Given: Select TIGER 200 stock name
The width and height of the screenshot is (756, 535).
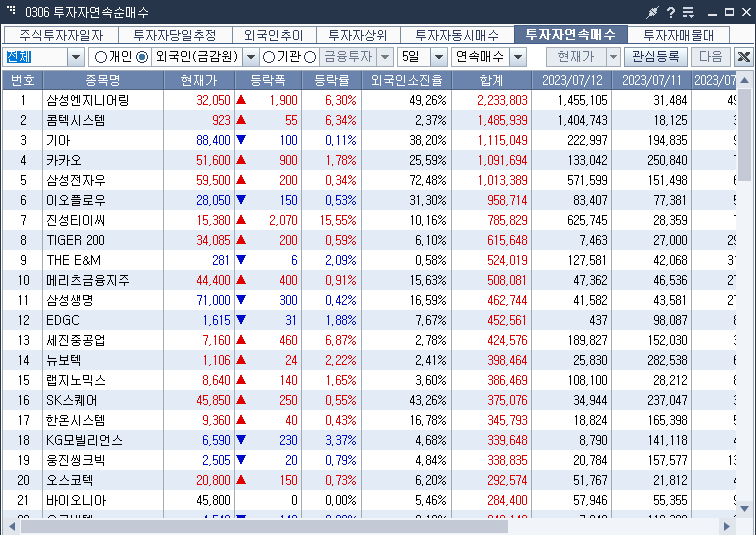Looking at the screenshot, I should click(75, 240).
